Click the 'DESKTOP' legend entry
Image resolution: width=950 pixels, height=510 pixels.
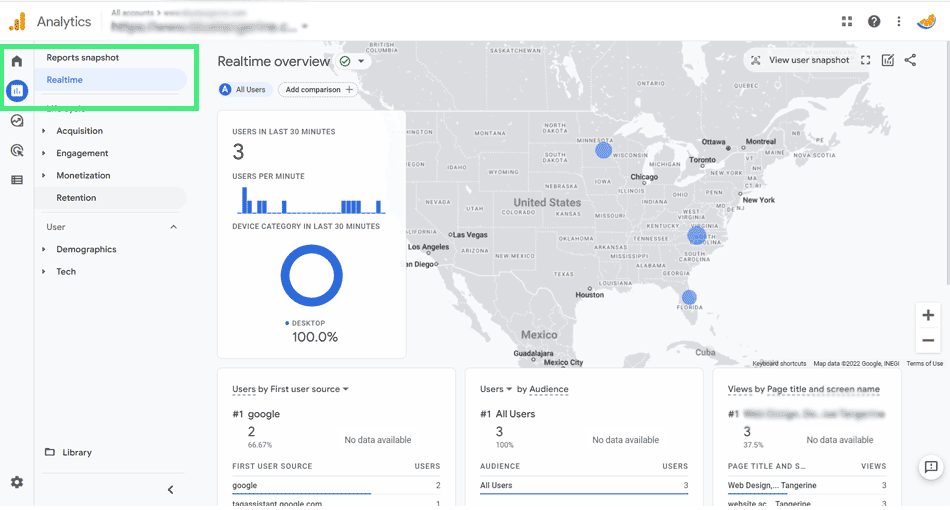coord(305,323)
